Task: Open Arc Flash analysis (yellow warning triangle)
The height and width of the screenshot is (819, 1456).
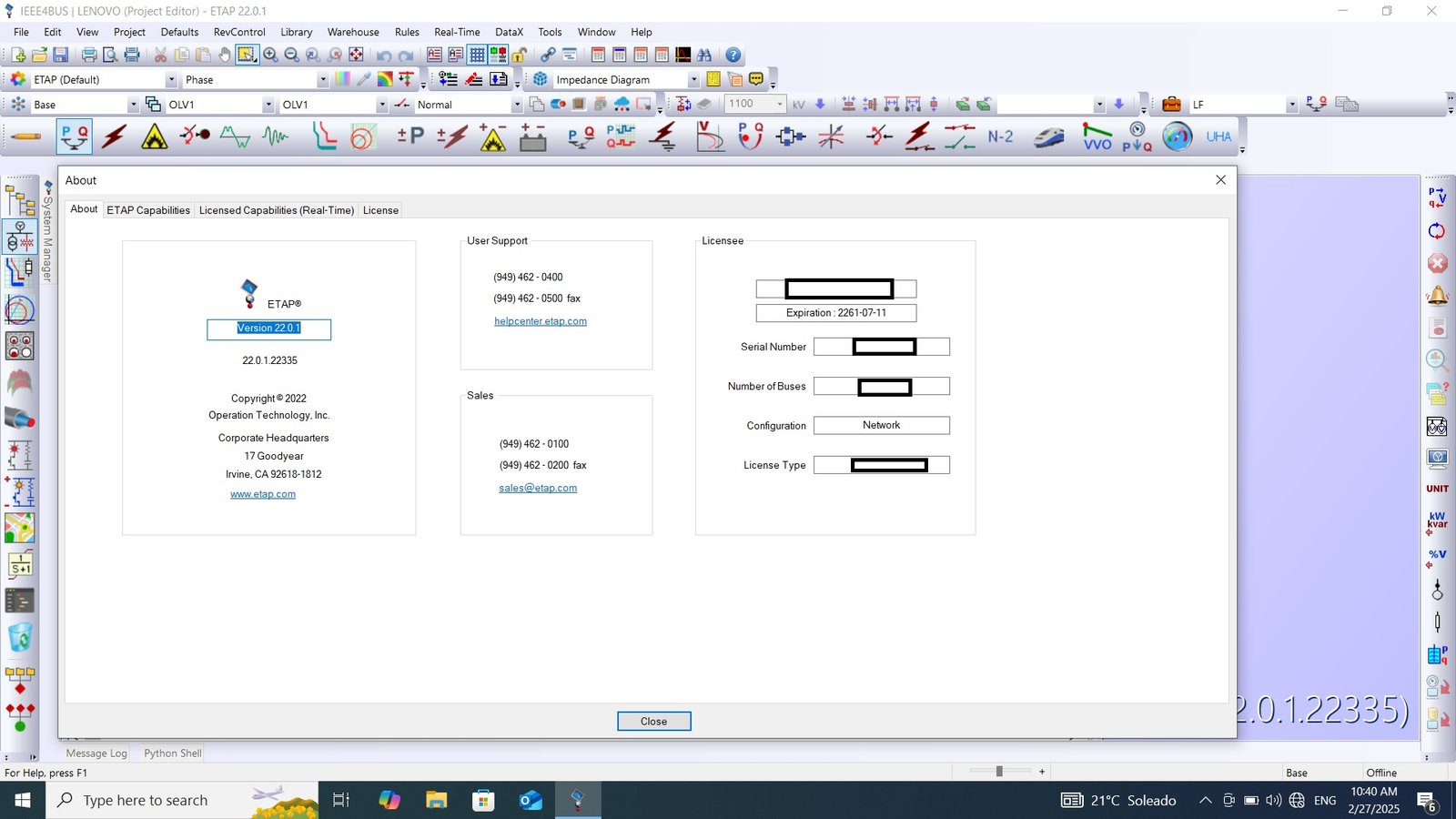Action: [155, 137]
